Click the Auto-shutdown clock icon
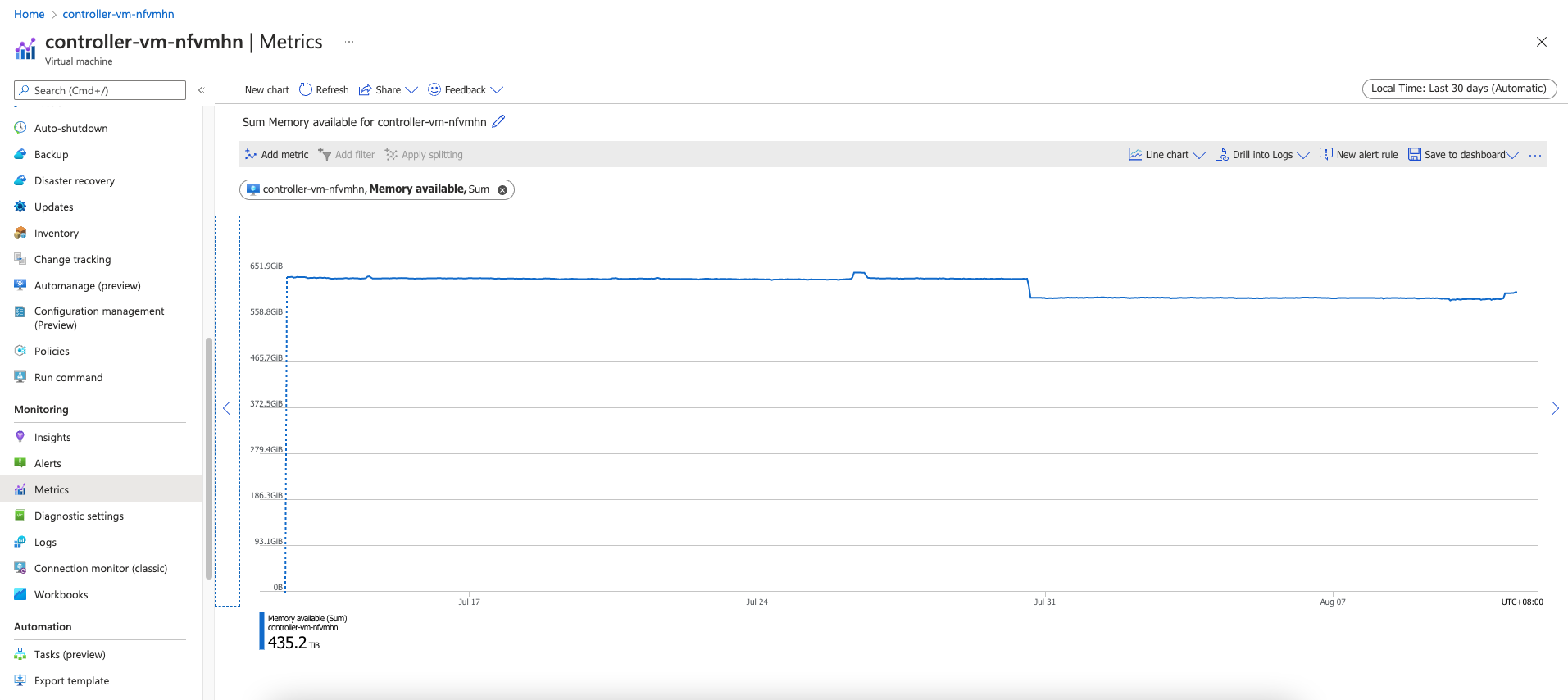The width and height of the screenshot is (1568, 700). (20, 128)
